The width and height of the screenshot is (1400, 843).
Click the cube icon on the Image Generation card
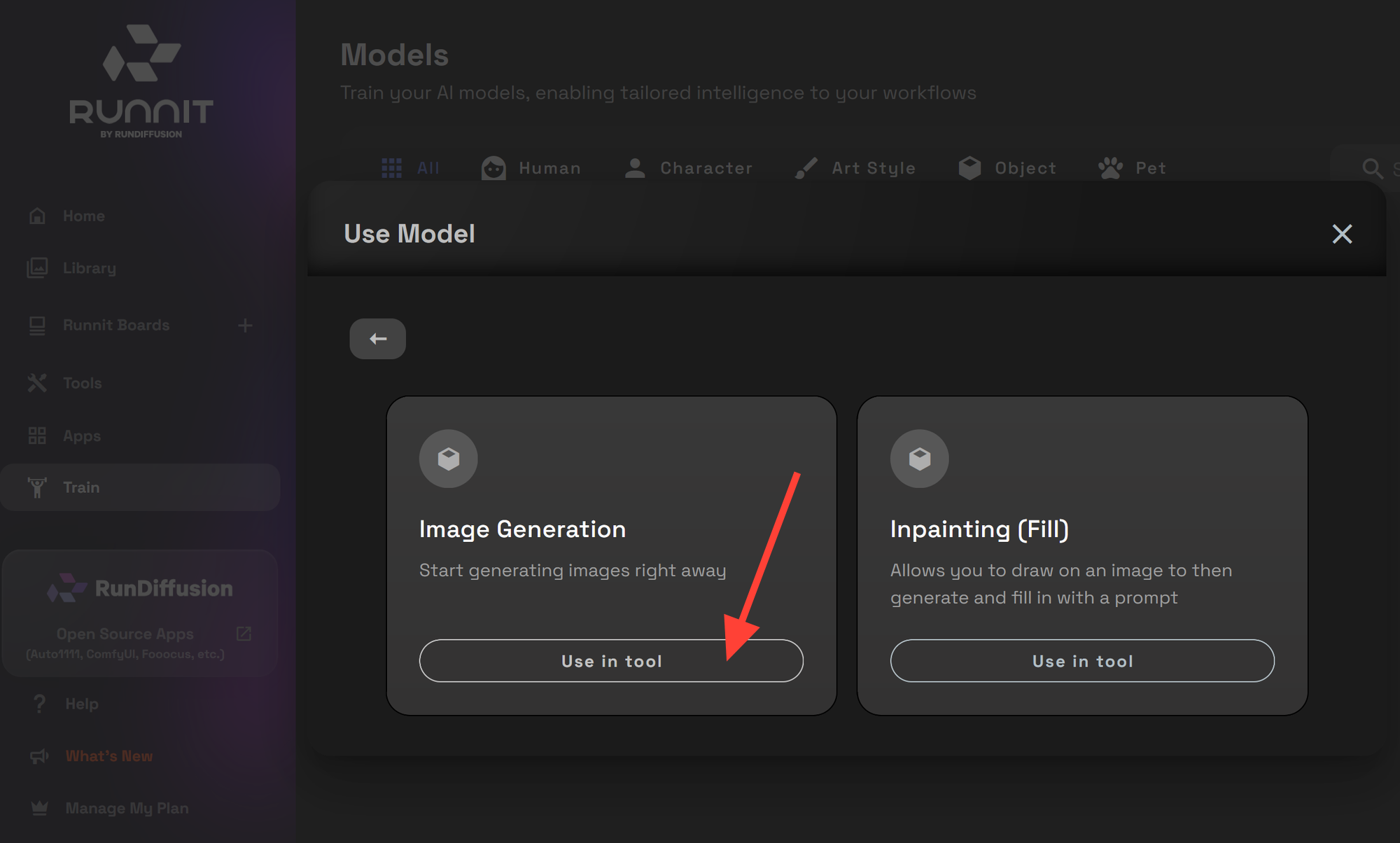(448, 459)
